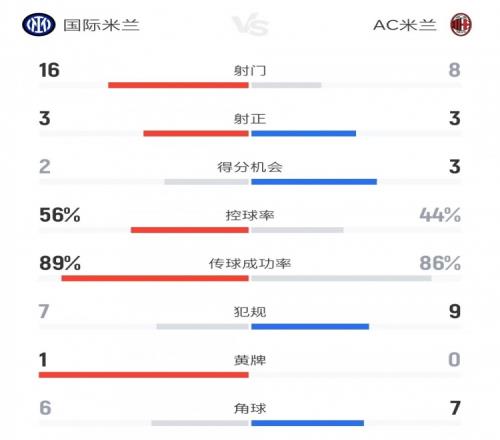Click AC Milan's 44% possession value
The image size is (500, 440).
pos(440,215)
